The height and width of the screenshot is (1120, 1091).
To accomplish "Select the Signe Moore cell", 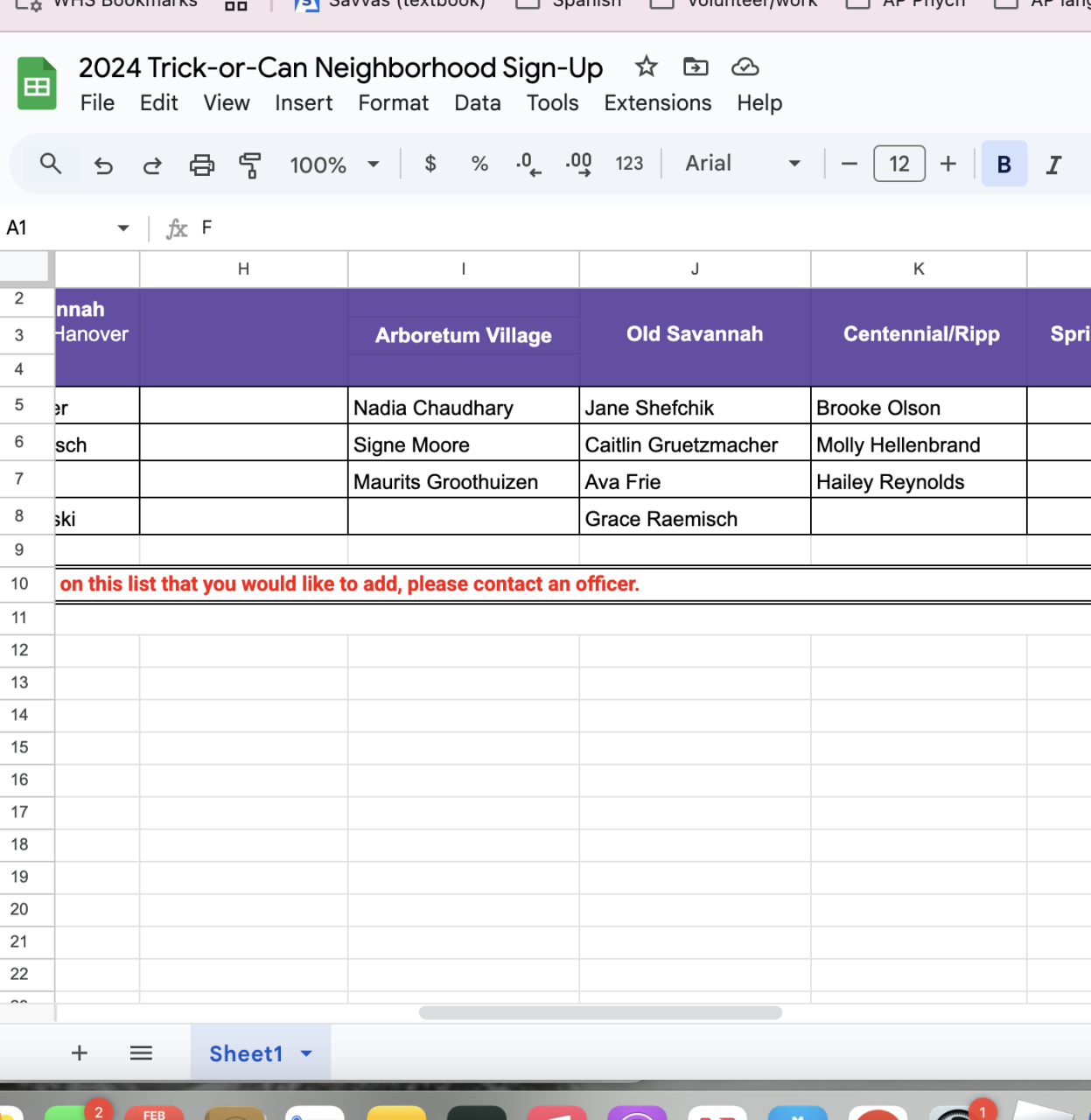I will [464, 444].
